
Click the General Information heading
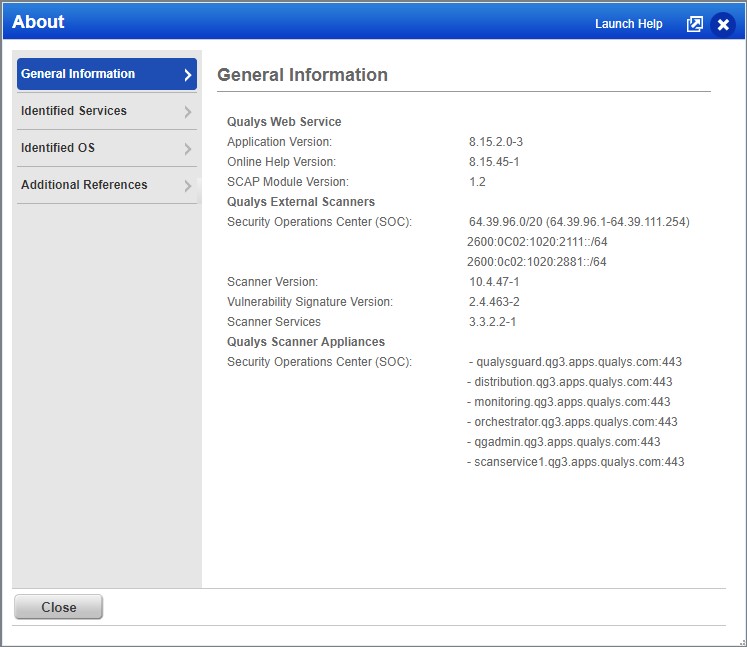click(x=302, y=75)
